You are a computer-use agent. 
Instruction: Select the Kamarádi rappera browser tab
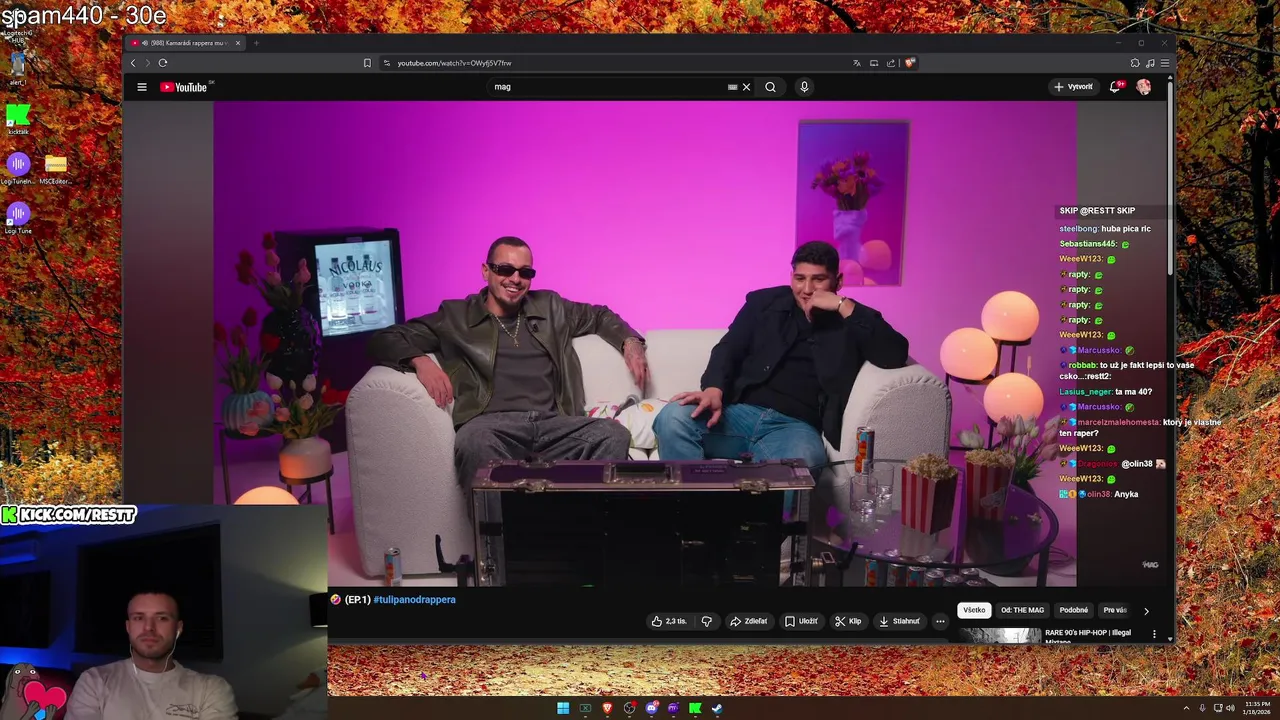coord(186,43)
